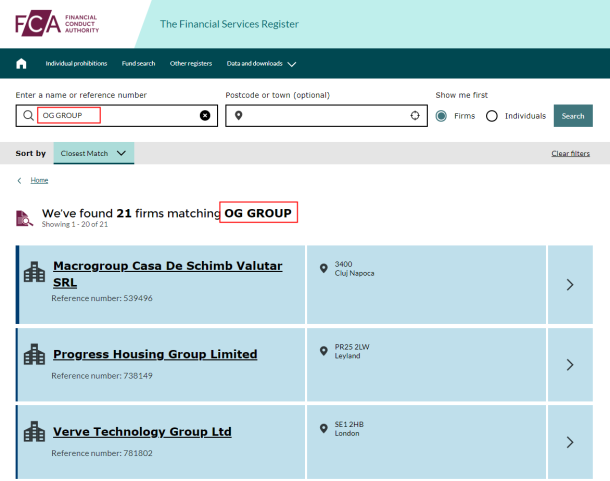Open Fund search menu item
This screenshot has width=610, height=481.
(x=138, y=63)
